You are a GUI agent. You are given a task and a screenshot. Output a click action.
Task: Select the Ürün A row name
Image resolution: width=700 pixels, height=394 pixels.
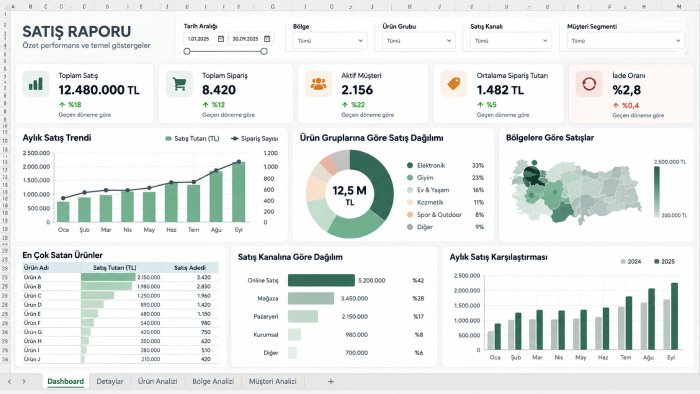coord(33,277)
